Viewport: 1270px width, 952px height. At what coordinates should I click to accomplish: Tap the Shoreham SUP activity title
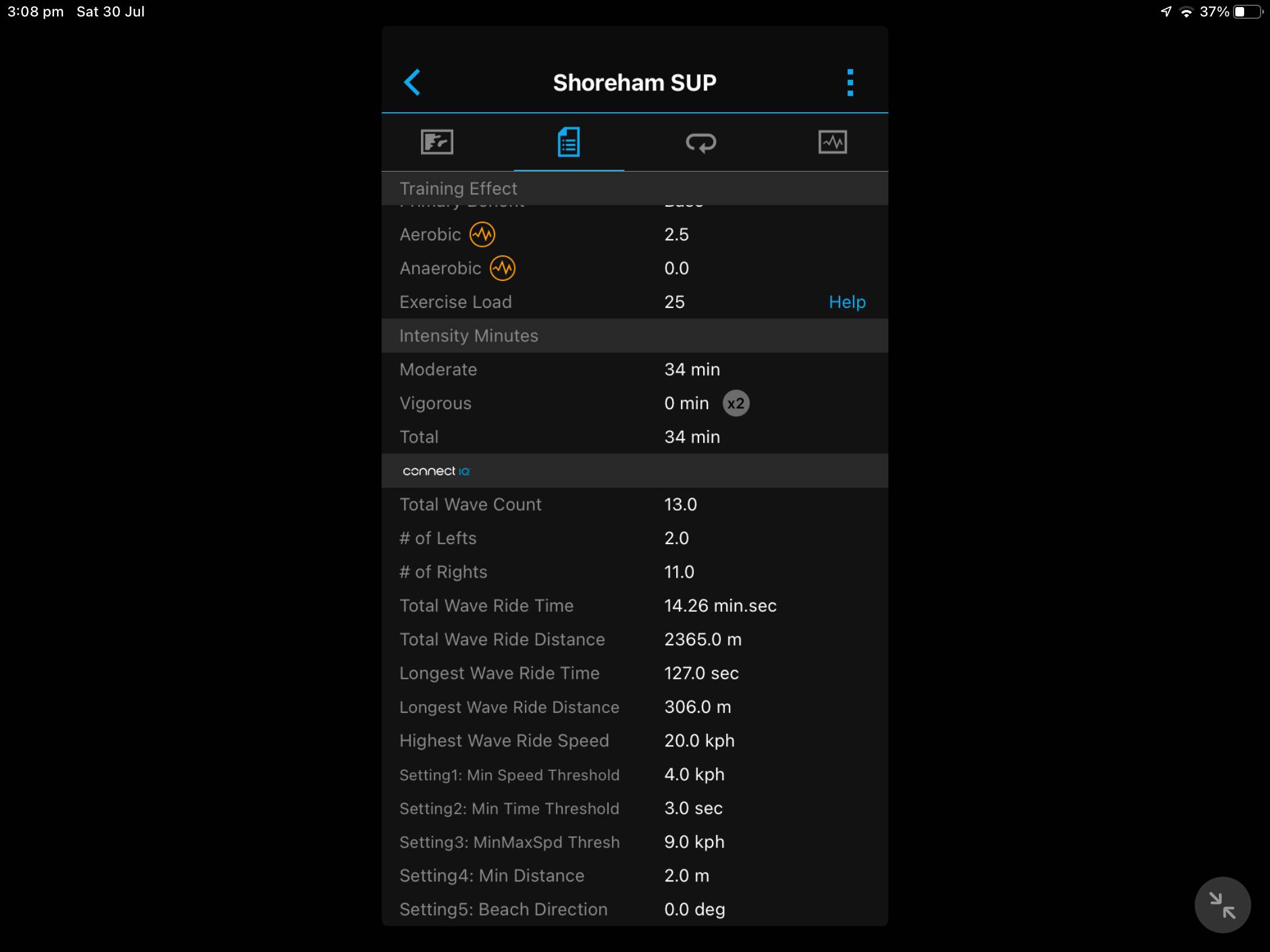point(634,83)
